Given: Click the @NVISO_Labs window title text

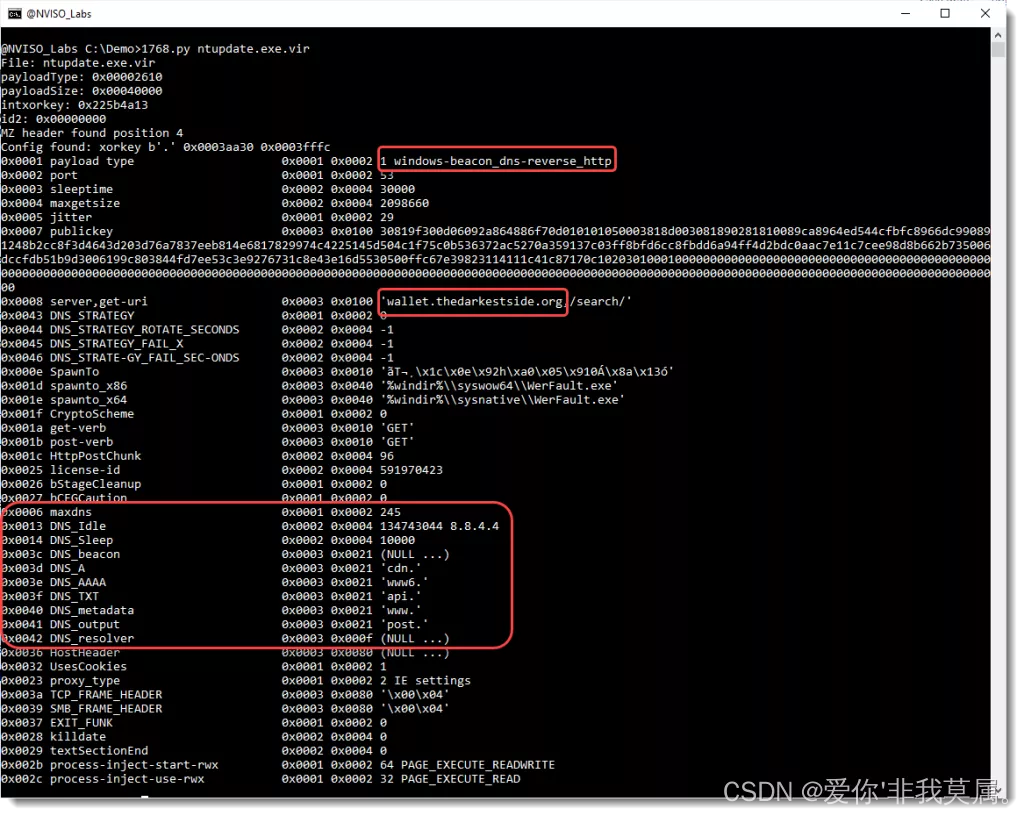Looking at the screenshot, I should coord(59,14).
